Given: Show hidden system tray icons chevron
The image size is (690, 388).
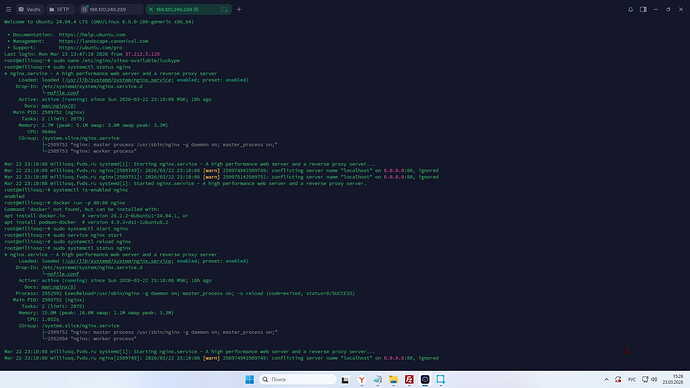Looking at the screenshot, I should coord(606,379).
